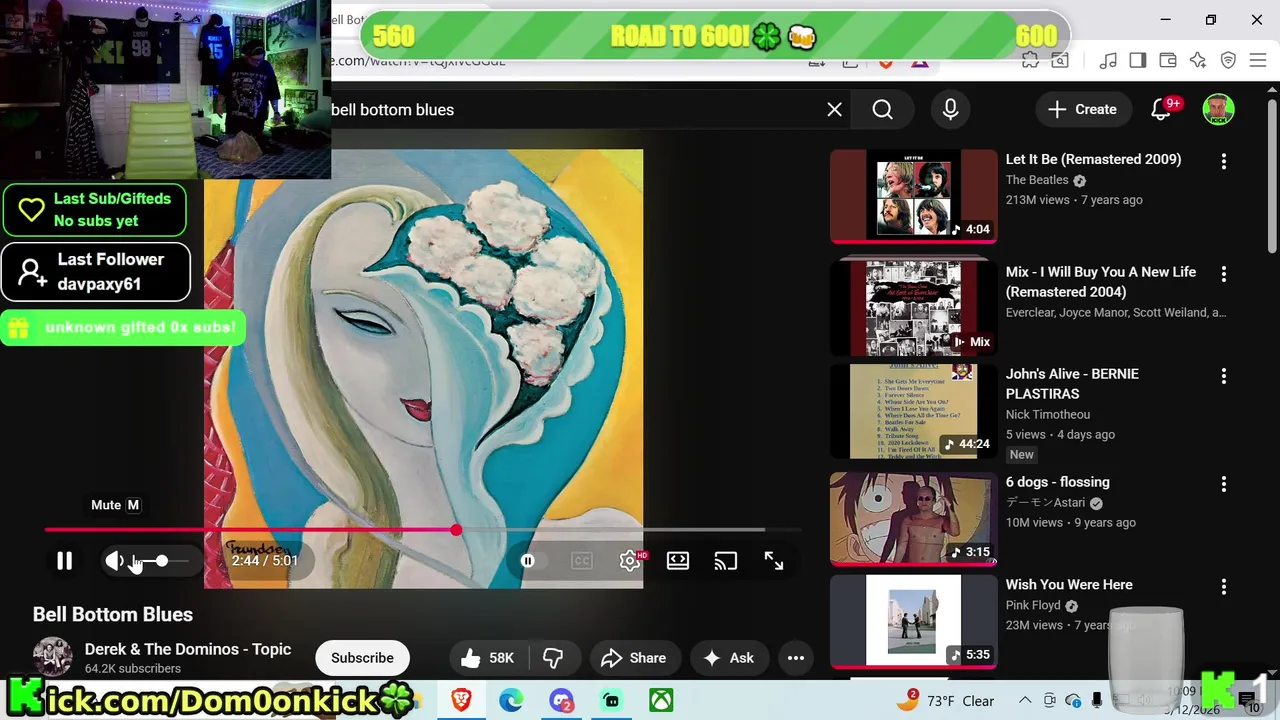Image resolution: width=1280 pixels, height=720 pixels.
Task: Open the Brave playlist music note icon
Action: tap(1108, 61)
